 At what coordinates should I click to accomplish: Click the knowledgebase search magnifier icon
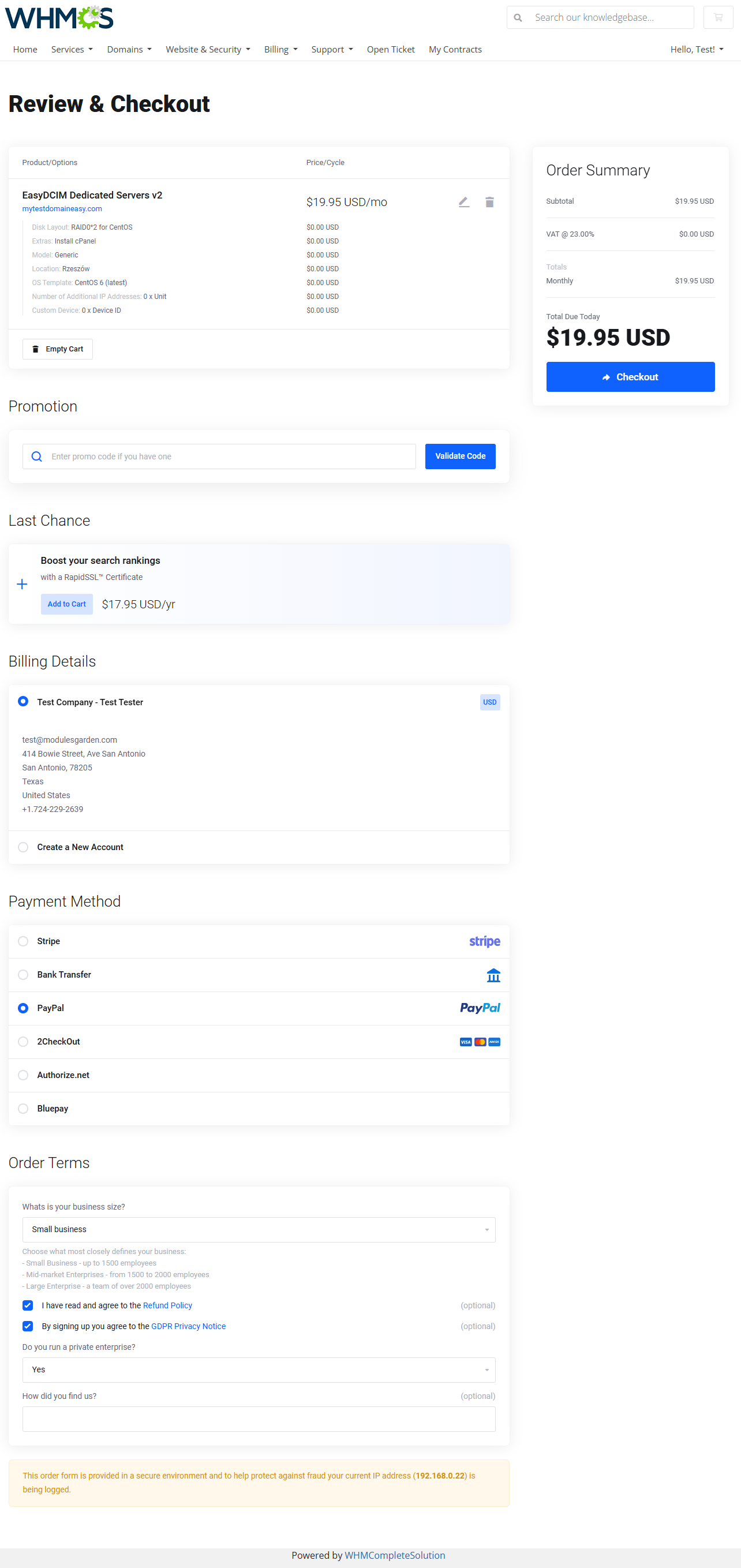(518, 18)
